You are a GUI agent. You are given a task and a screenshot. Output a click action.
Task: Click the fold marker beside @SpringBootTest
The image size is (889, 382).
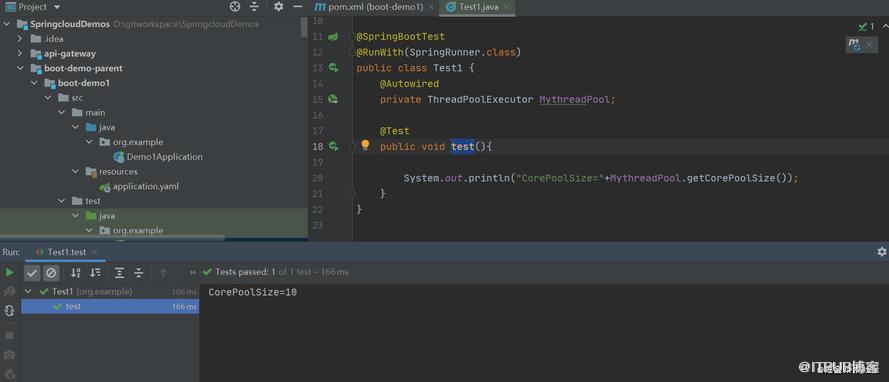pyautogui.click(x=352, y=37)
